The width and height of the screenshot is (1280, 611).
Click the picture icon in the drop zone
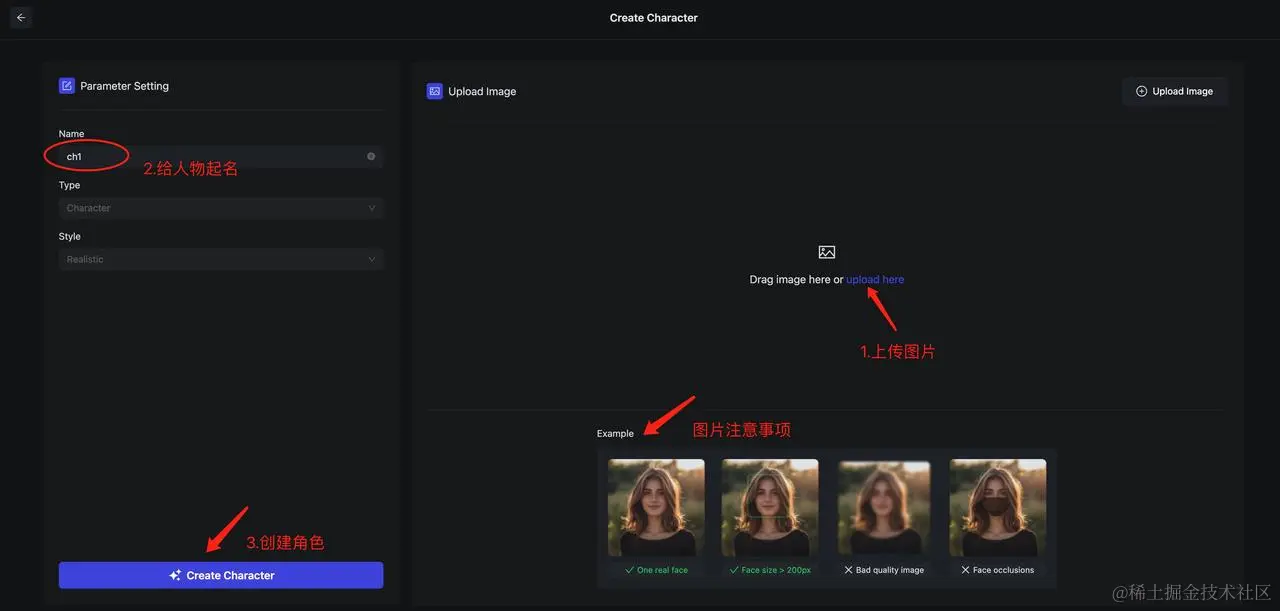pos(826,253)
